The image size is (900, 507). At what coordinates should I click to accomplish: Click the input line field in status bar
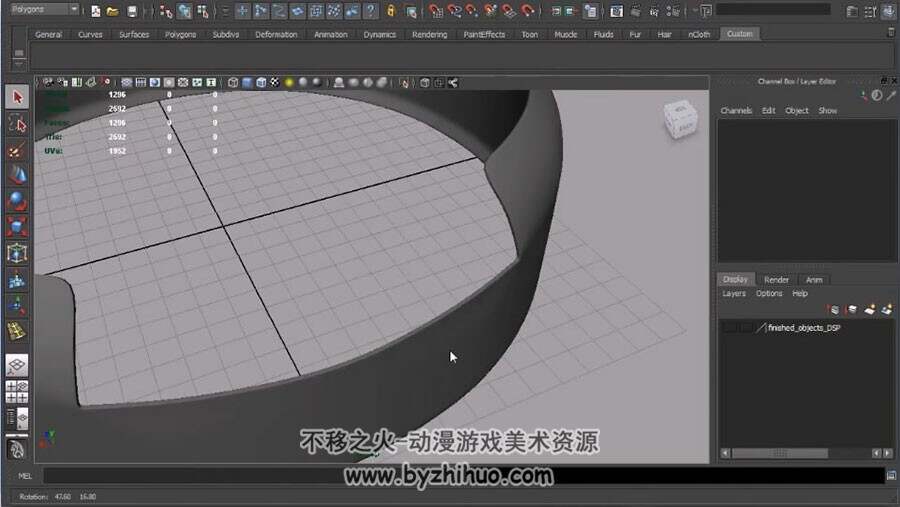click(773, 10)
